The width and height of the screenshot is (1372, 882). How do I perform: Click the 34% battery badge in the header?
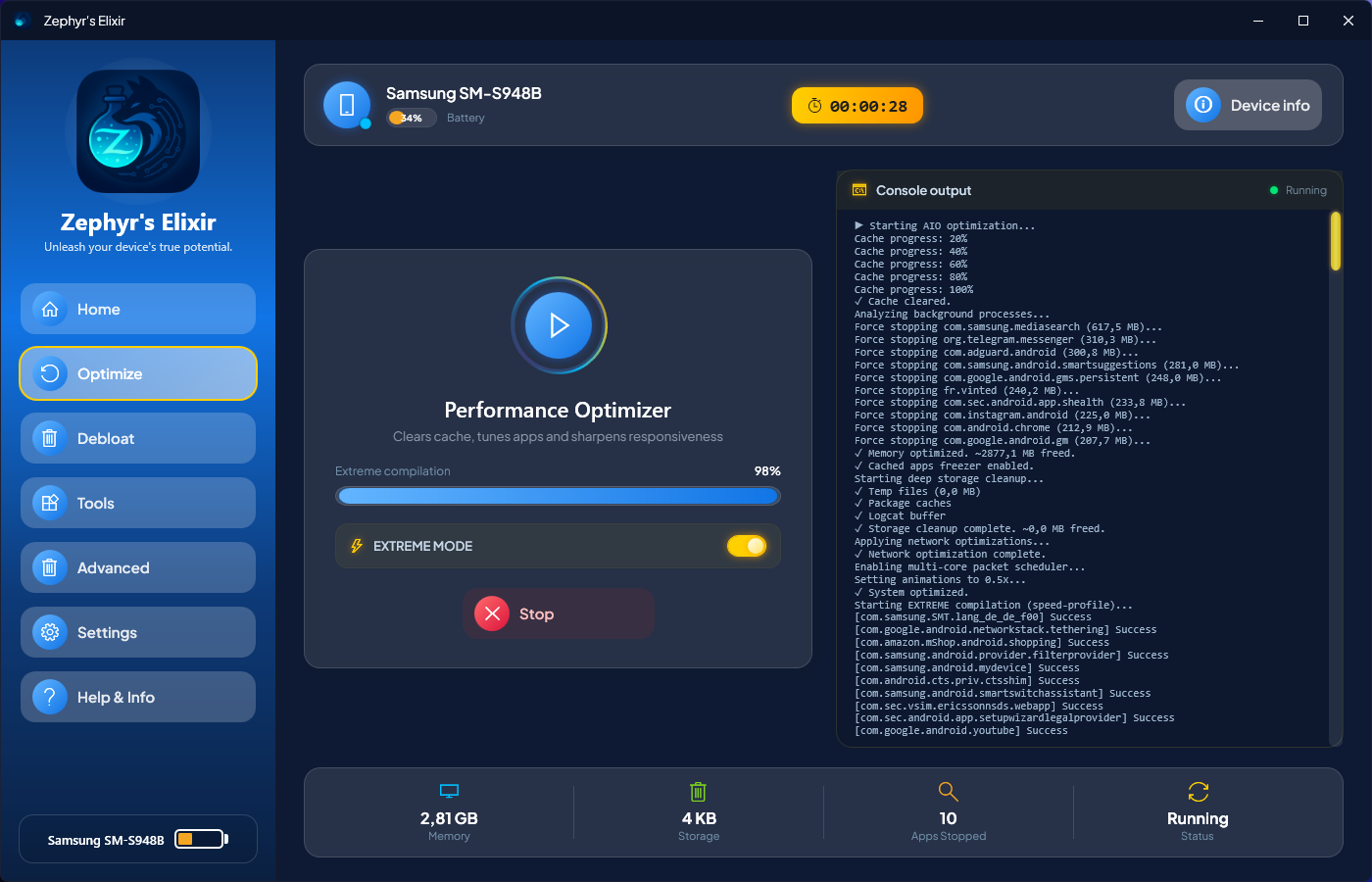412,118
